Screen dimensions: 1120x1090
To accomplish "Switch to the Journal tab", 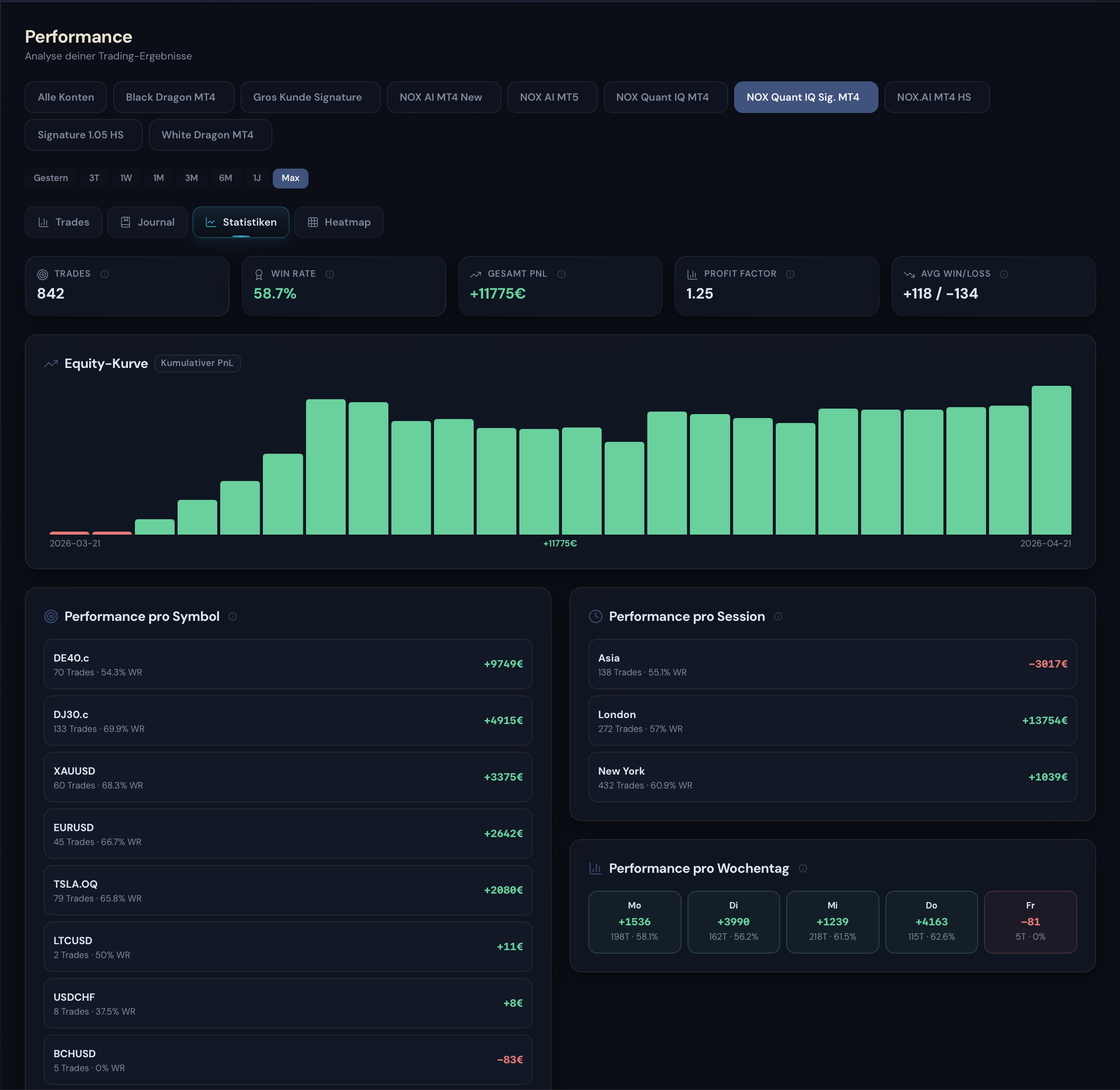I will tap(148, 222).
